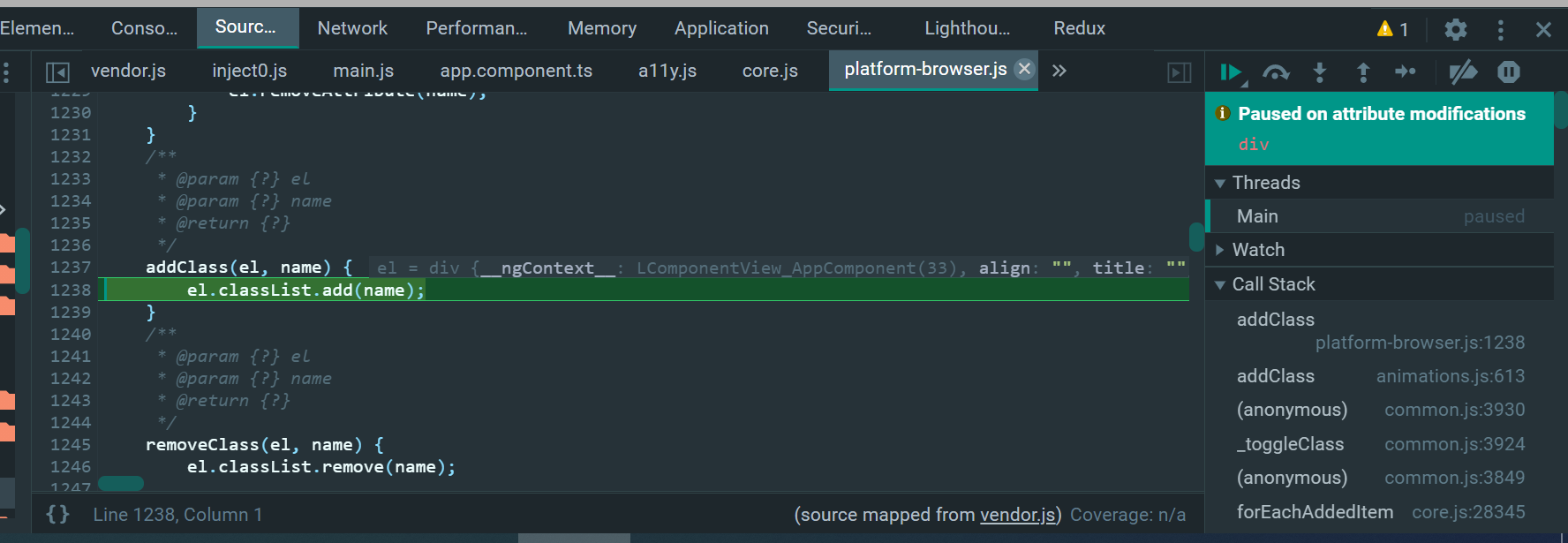Select forEachAddedItem call stack frame
The image size is (1568, 543).
1379,512
